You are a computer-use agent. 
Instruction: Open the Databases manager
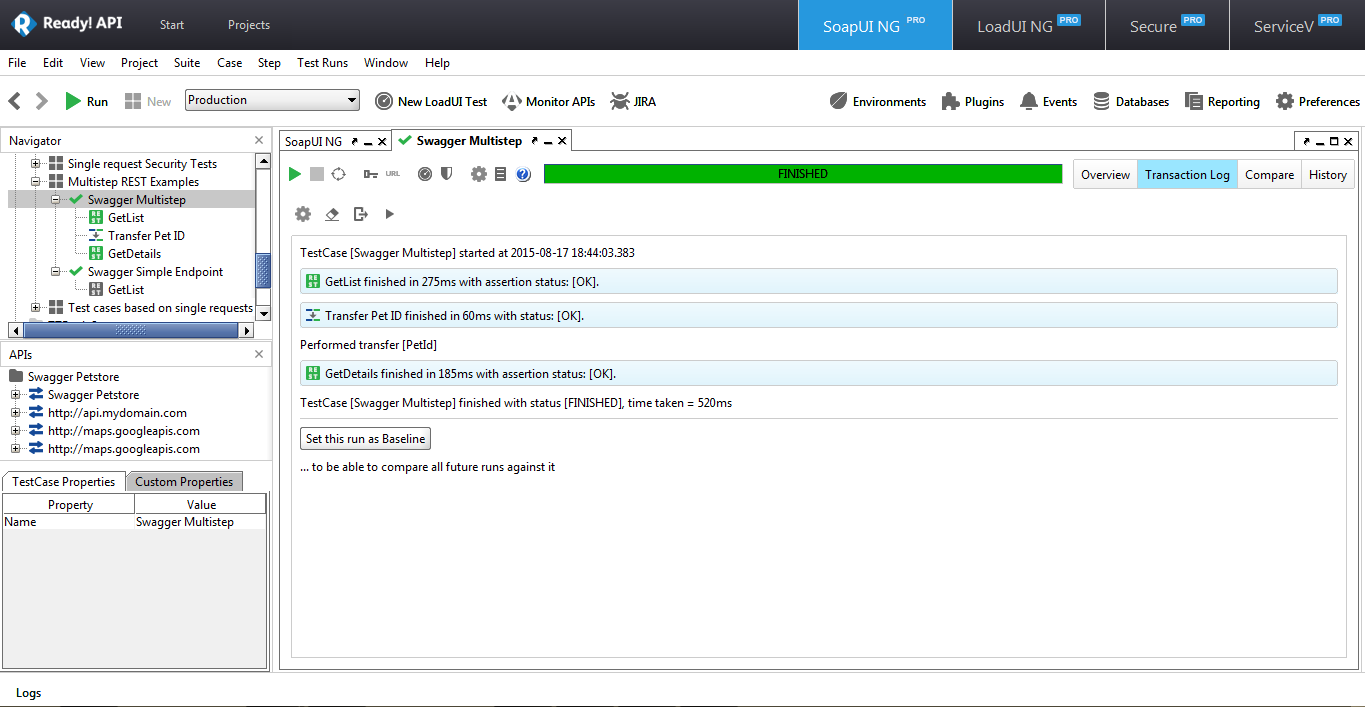click(x=1131, y=101)
